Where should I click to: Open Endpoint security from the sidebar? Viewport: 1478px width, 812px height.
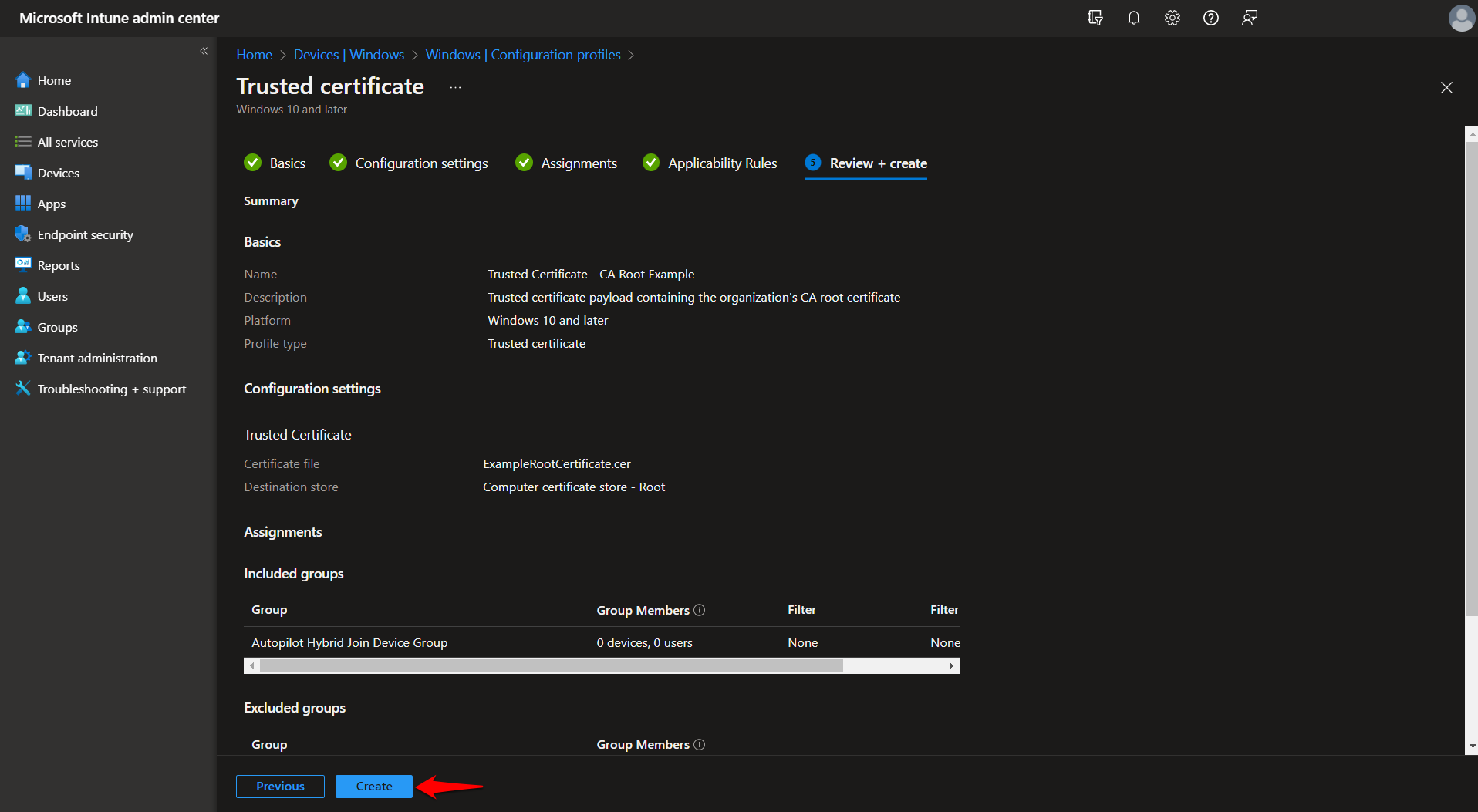pos(85,234)
